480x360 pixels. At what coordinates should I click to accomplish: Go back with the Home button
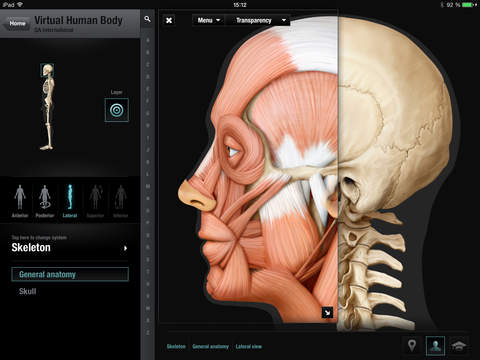pyautogui.click(x=16, y=23)
